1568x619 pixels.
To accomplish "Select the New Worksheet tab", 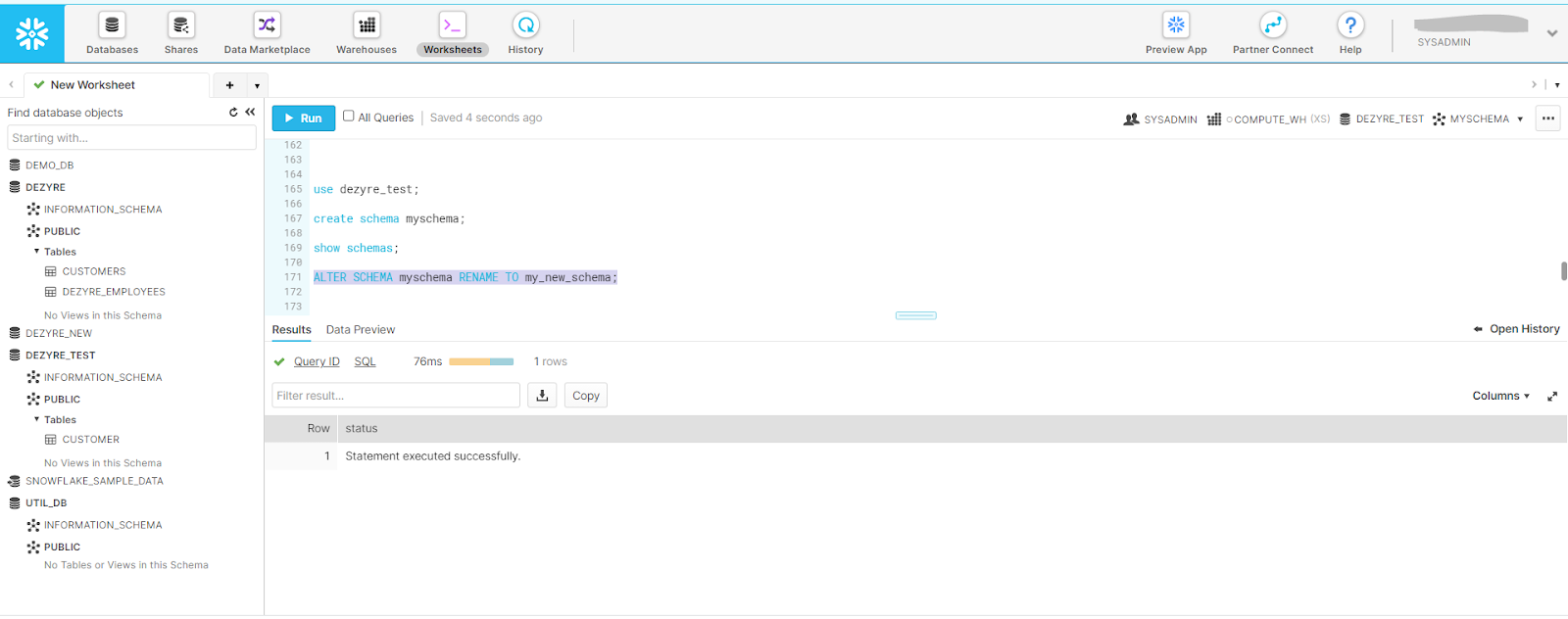I will click(x=92, y=85).
